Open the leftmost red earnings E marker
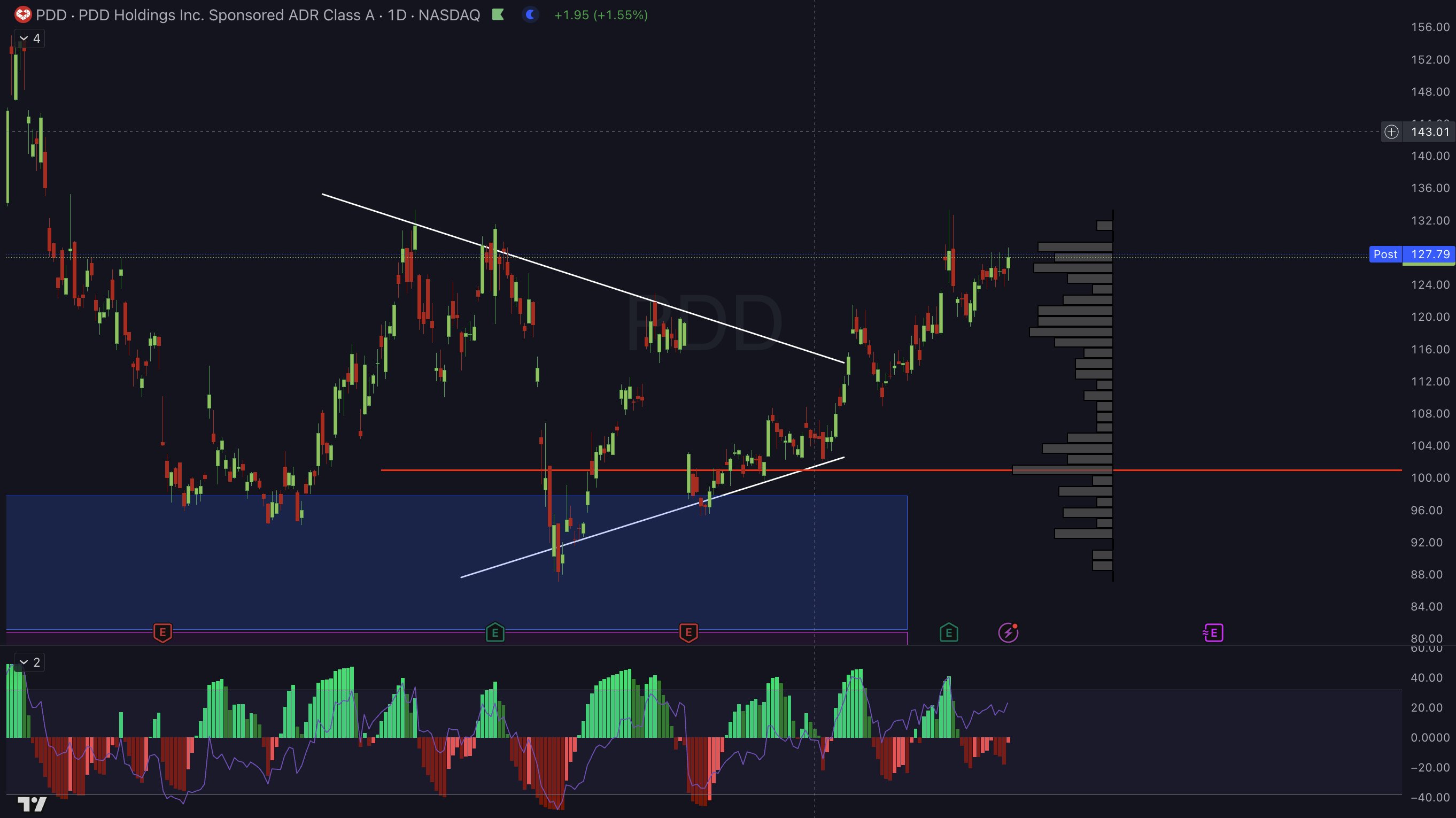Viewport: 1456px width, 818px height. tap(163, 632)
